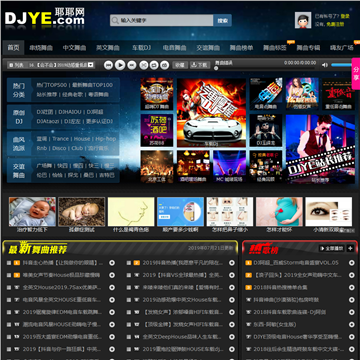Click the magnifier icon in search box

coord(115,20)
